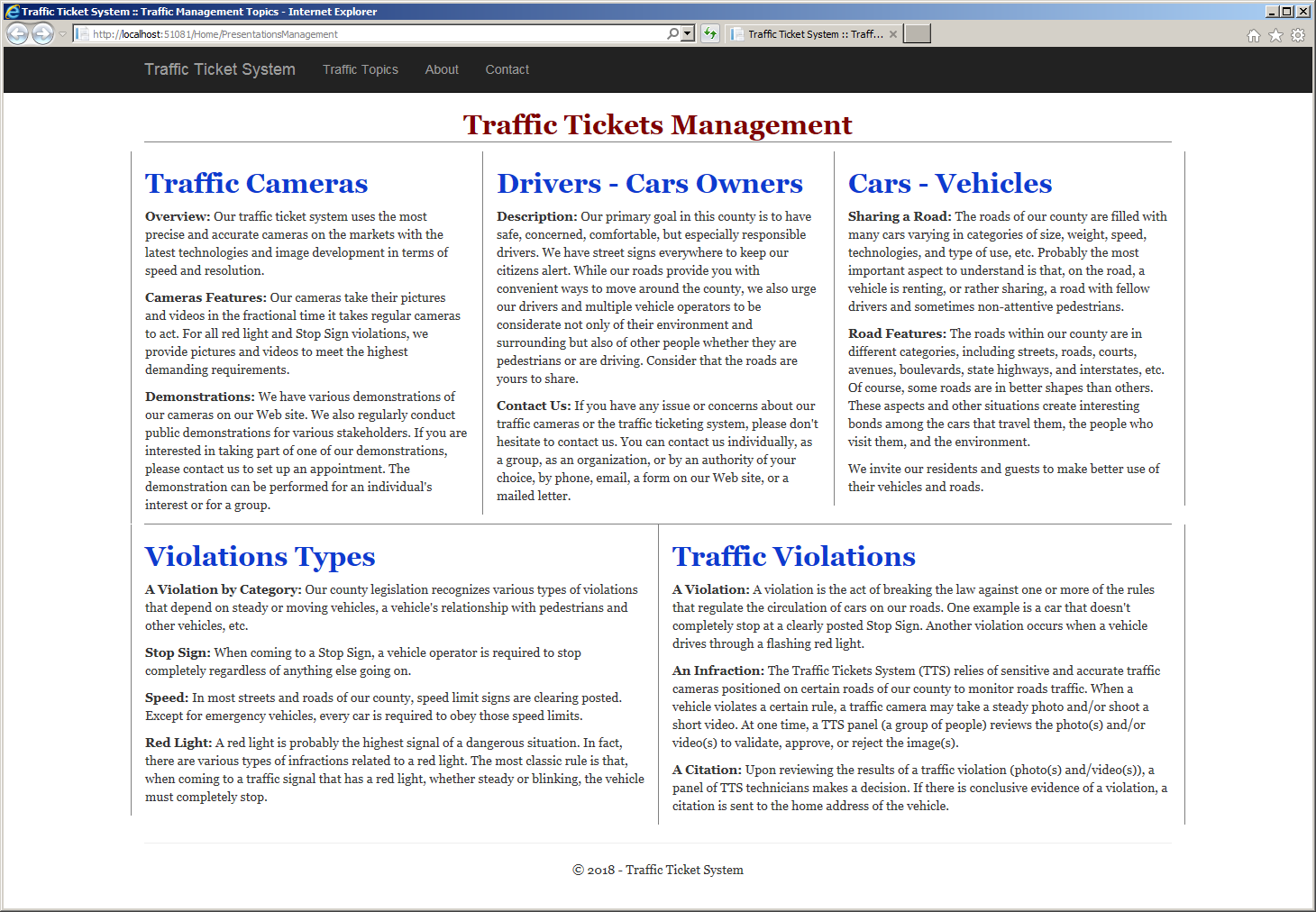Image resolution: width=1316 pixels, height=912 pixels.
Task: Open Favorites star icon
Action: 1275,35
